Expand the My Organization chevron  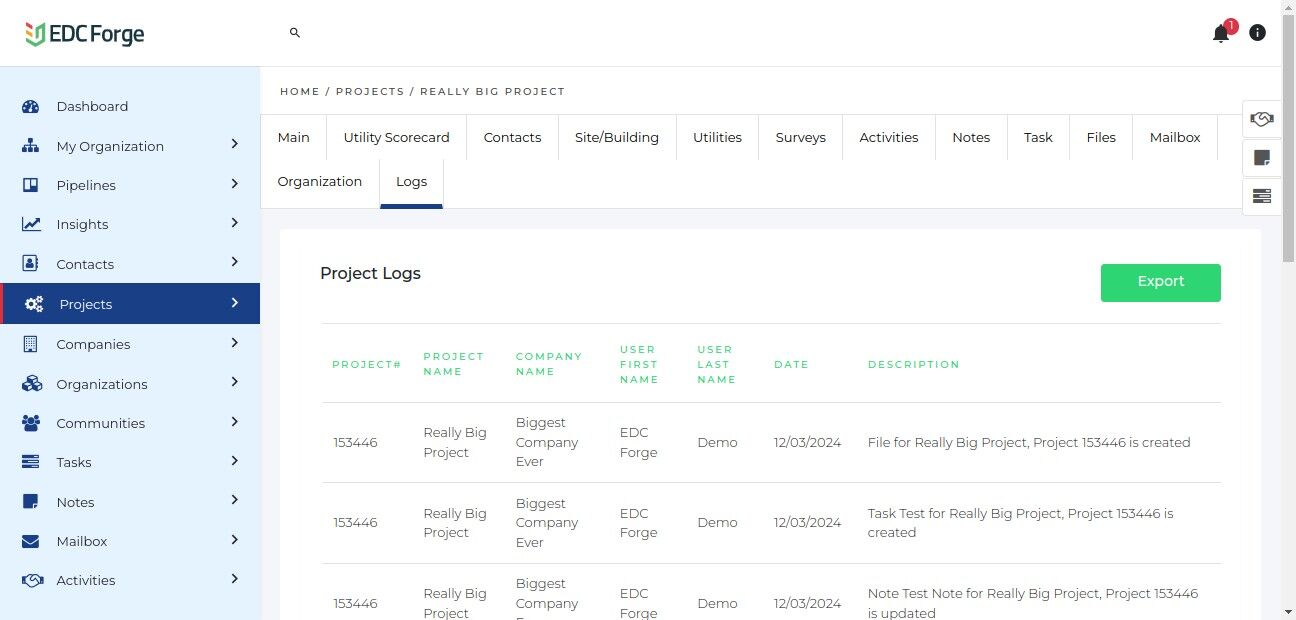coord(235,144)
